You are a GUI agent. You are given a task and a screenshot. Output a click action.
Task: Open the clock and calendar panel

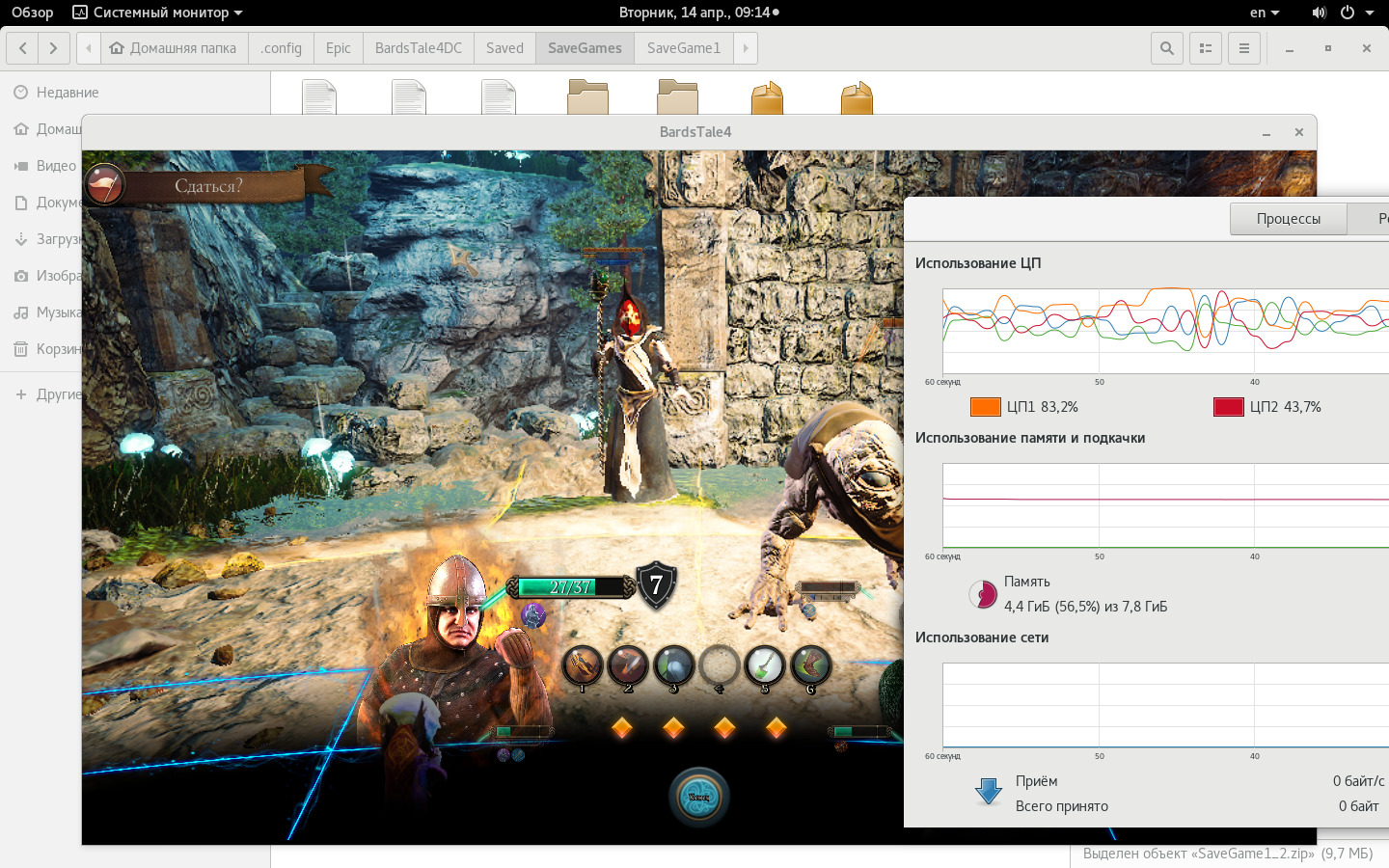pos(698,13)
